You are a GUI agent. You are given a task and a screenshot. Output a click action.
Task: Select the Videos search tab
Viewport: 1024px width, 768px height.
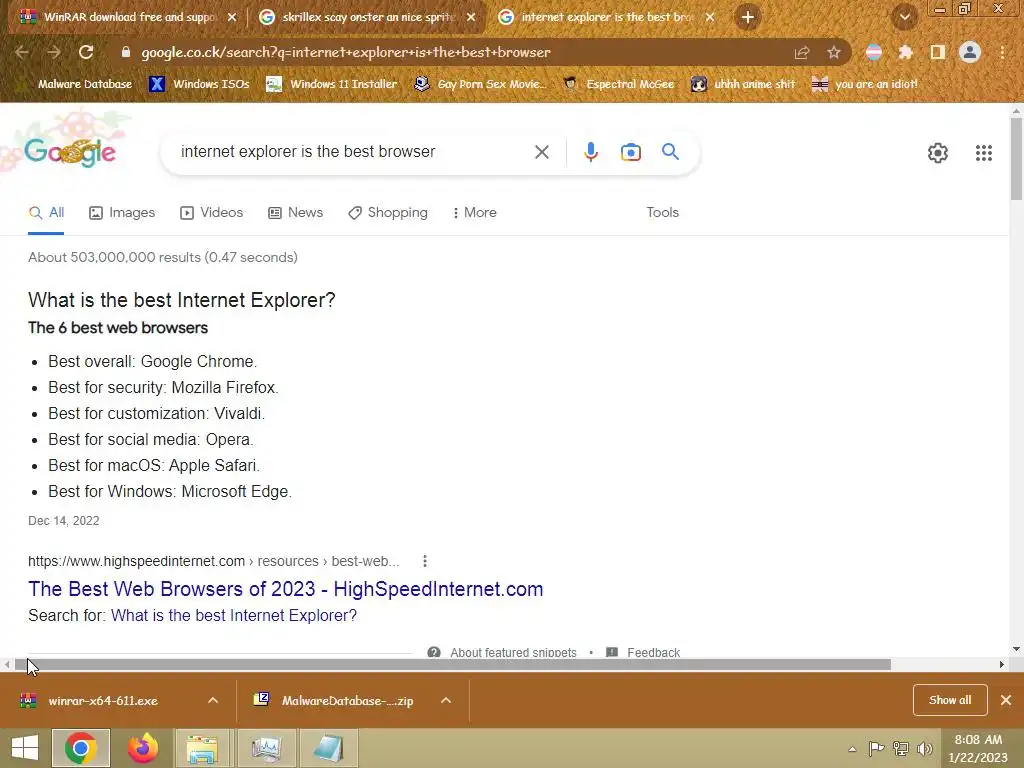(x=212, y=212)
